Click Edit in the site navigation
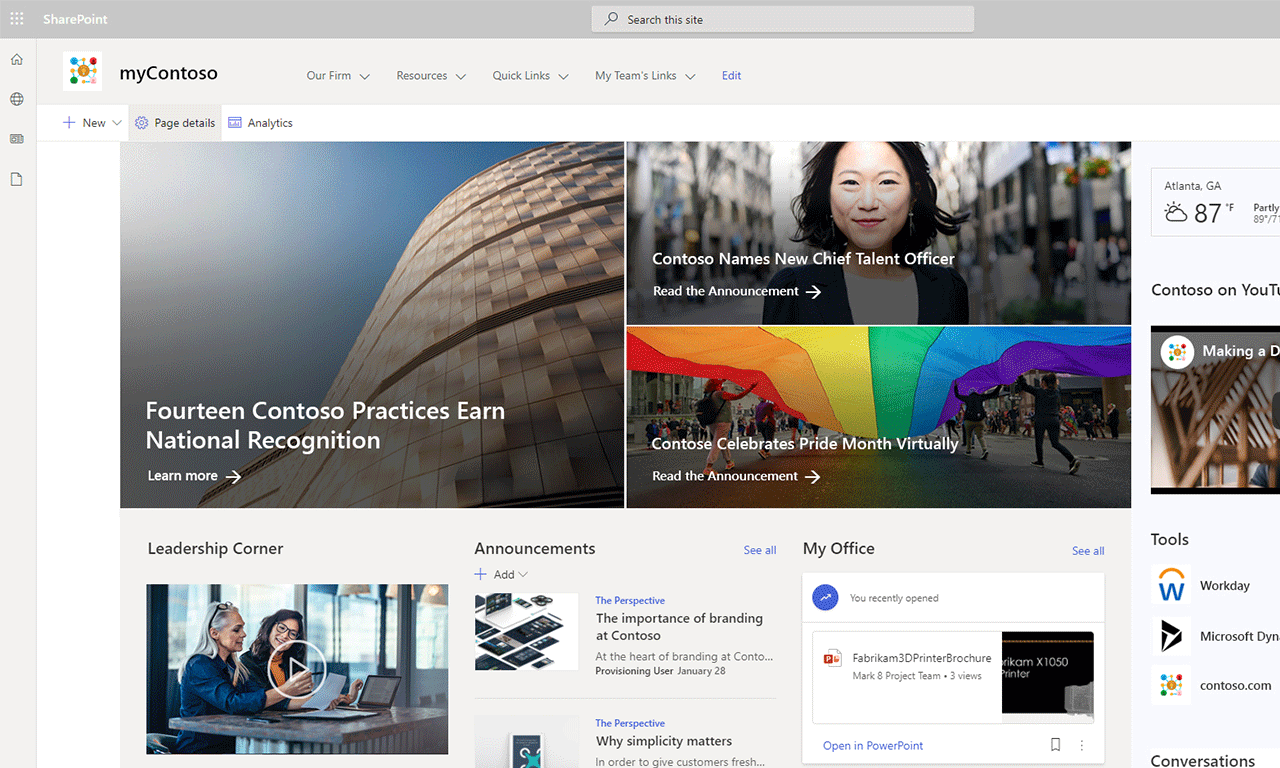The width and height of the screenshot is (1280, 768). click(x=732, y=76)
